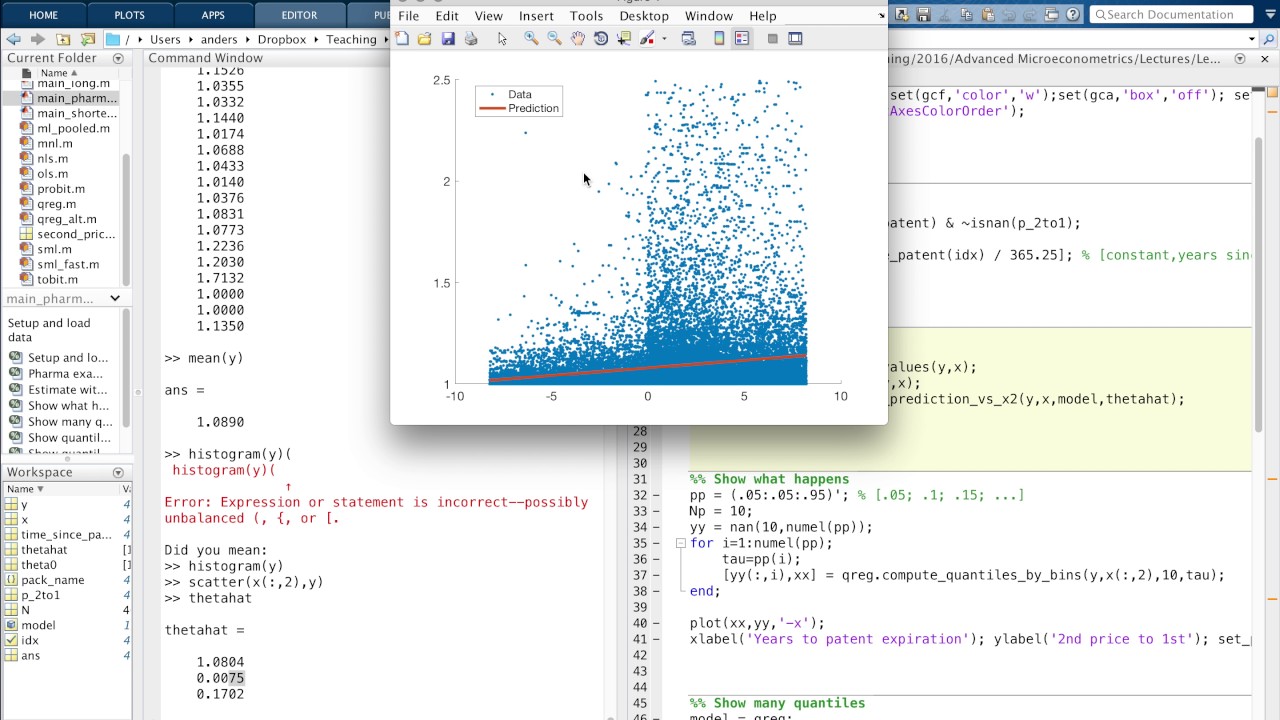
Task: Click the Prediction legend entry in figure
Action: [x=533, y=108]
